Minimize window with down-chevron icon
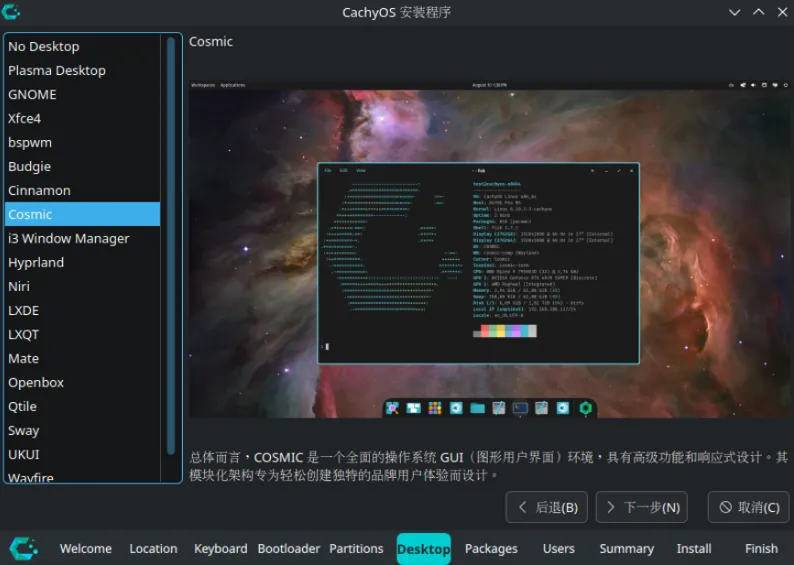Image resolution: width=794 pixels, height=565 pixels. coord(735,12)
